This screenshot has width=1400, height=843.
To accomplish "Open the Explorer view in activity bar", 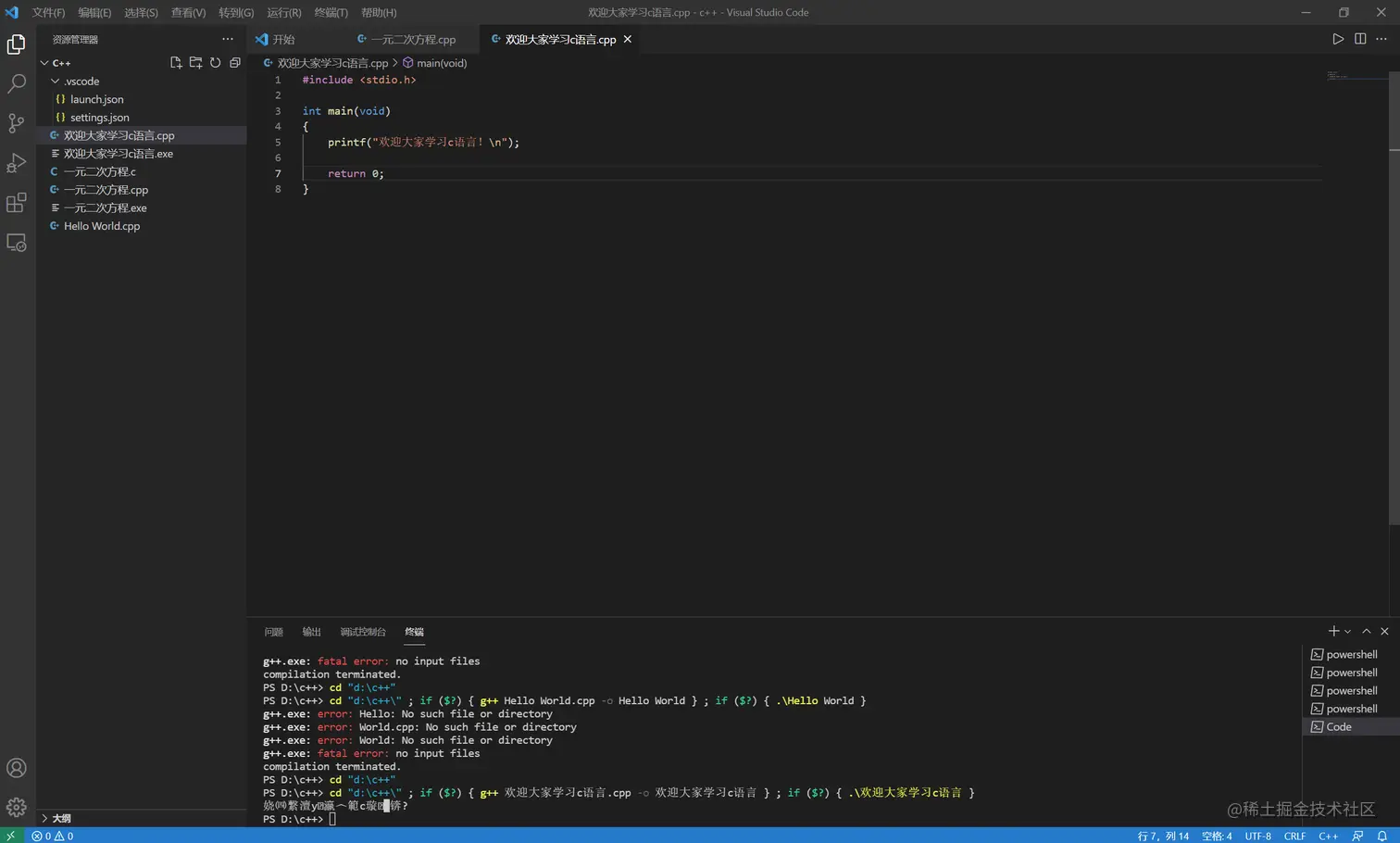I will [x=17, y=44].
